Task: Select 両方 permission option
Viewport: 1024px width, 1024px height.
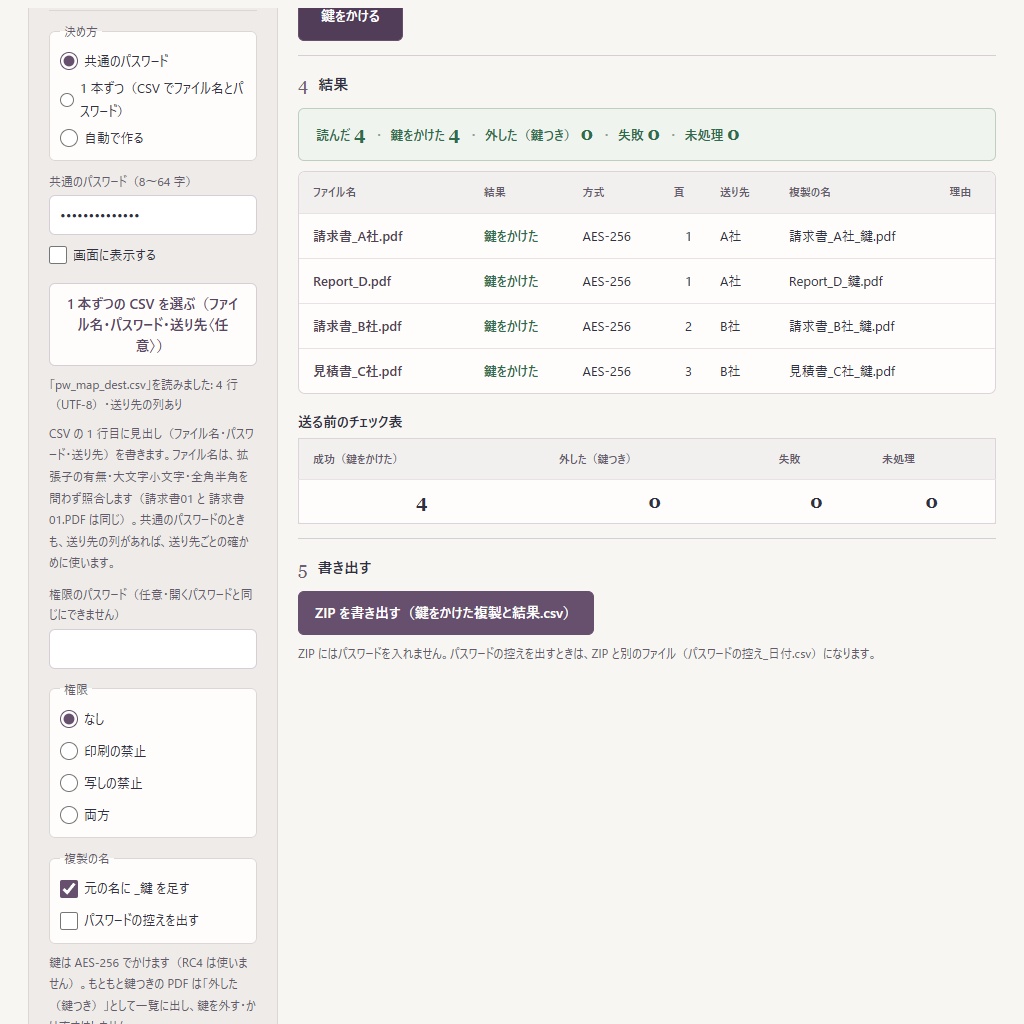Action: click(x=69, y=815)
